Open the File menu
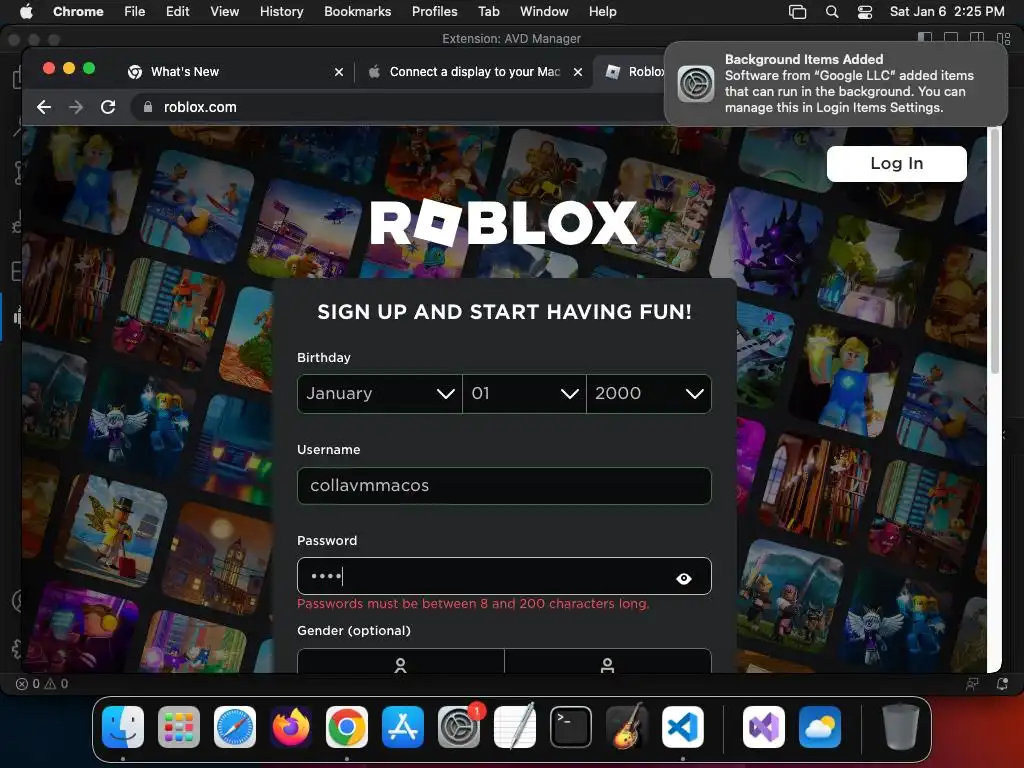Image resolution: width=1024 pixels, height=768 pixels. click(135, 12)
